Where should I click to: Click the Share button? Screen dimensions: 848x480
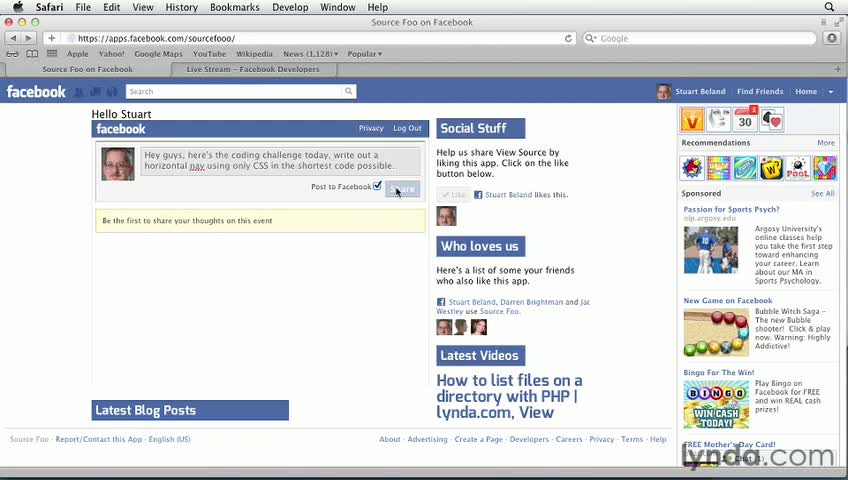pos(402,189)
